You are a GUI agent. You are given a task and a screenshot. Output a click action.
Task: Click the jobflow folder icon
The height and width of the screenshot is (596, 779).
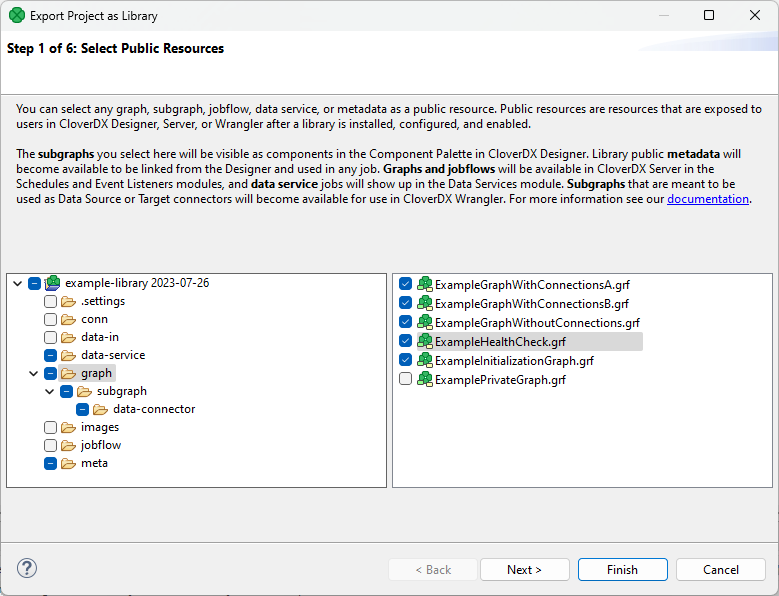coord(69,445)
